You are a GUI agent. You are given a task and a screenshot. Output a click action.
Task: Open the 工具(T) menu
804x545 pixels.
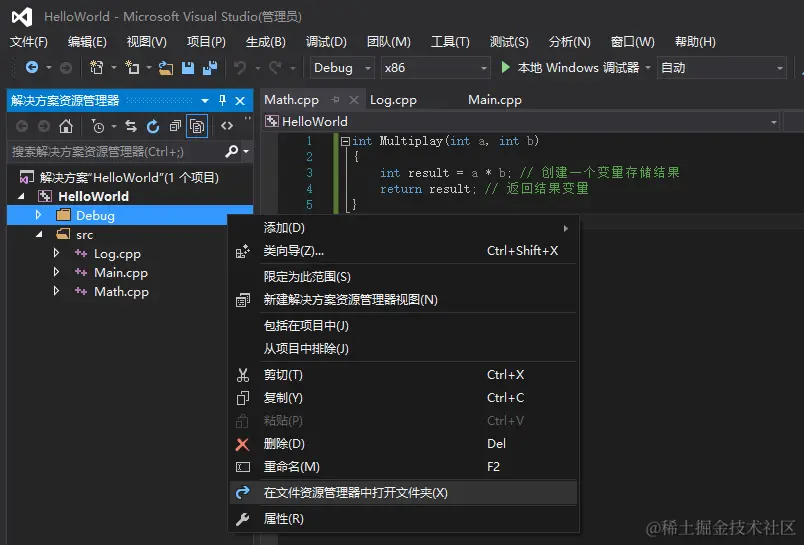[450, 42]
